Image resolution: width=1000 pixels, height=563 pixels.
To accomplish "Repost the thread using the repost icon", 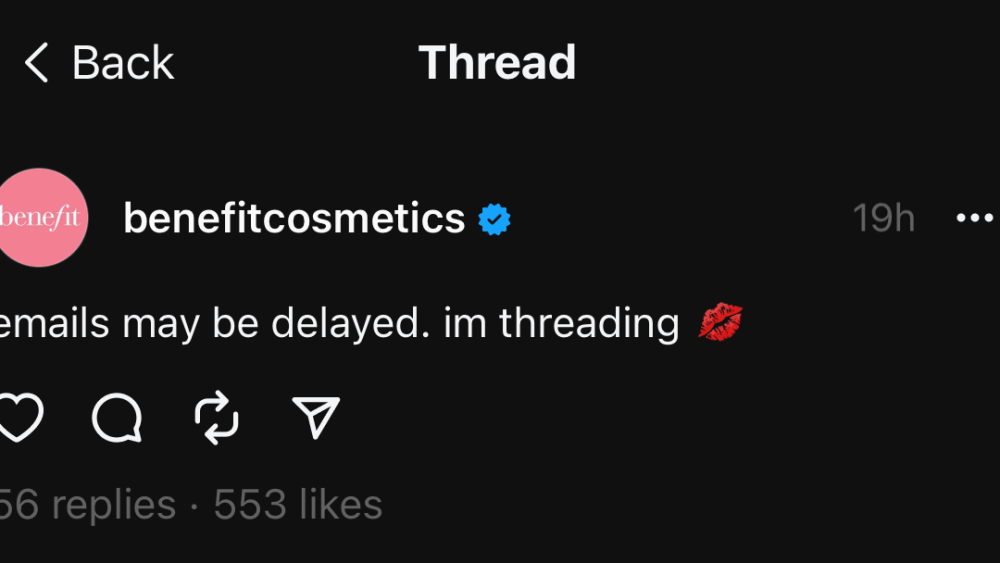I will pos(216,416).
